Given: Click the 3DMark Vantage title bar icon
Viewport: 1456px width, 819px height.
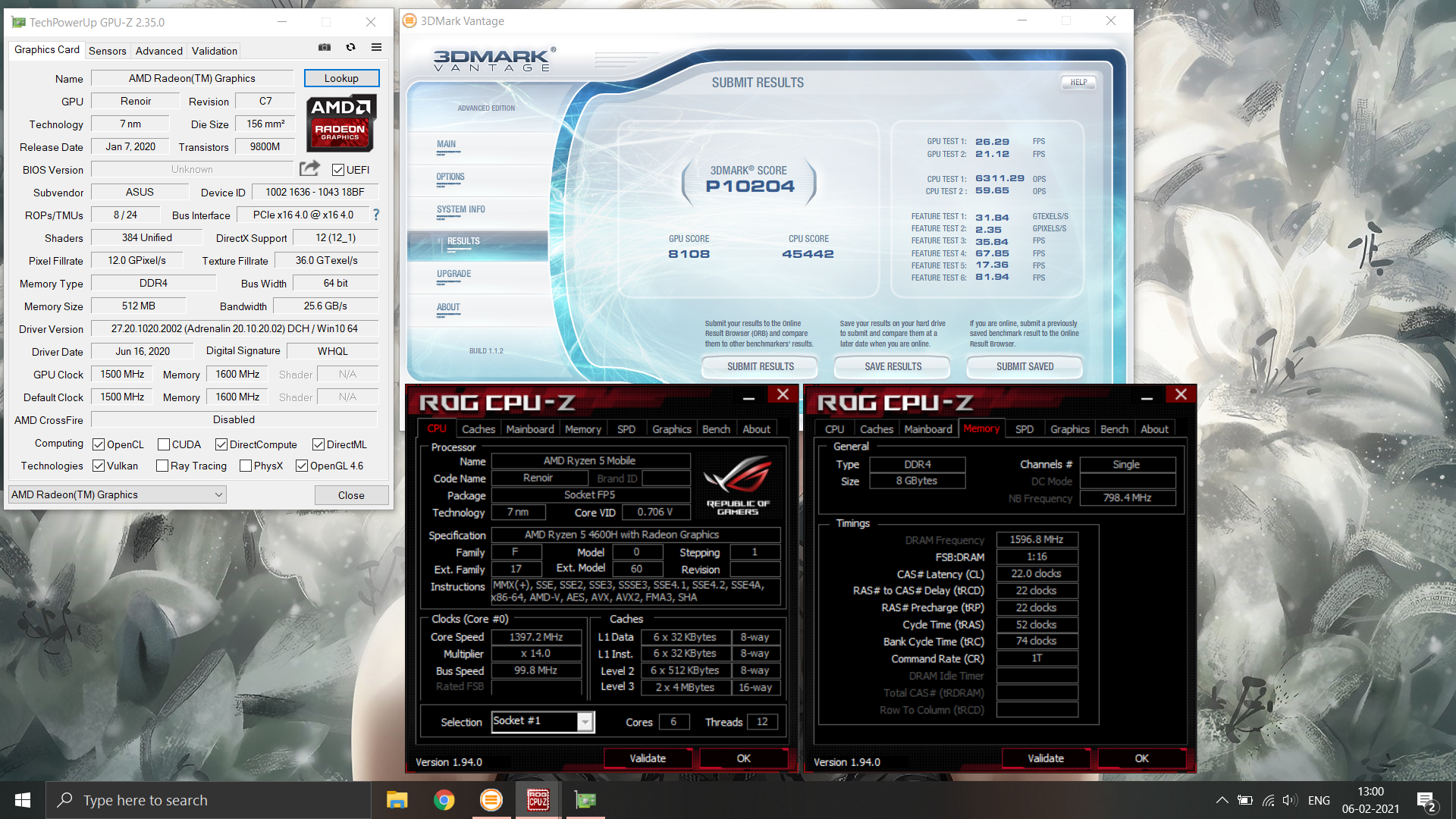Looking at the screenshot, I should (409, 20).
